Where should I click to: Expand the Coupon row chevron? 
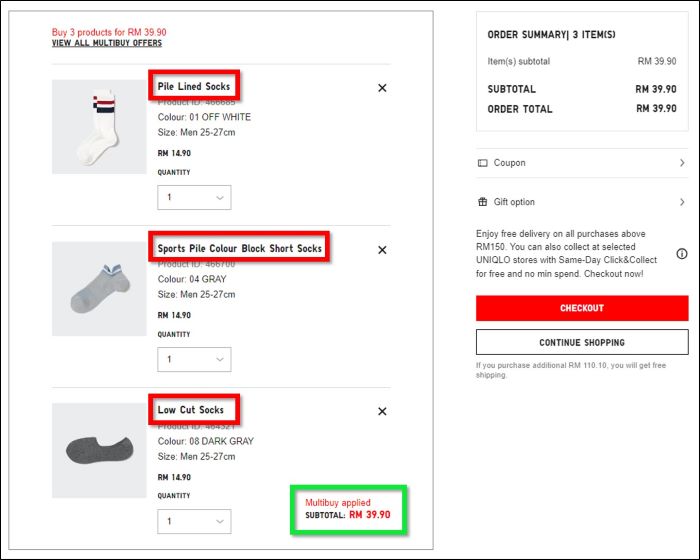pyautogui.click(x=682, y=163)
